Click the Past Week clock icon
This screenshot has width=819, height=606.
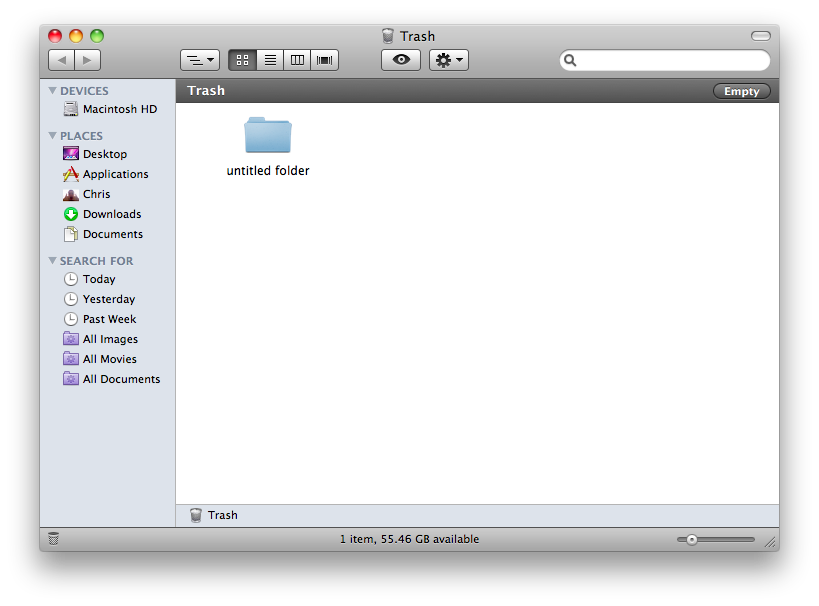click(x=71, y=319)
